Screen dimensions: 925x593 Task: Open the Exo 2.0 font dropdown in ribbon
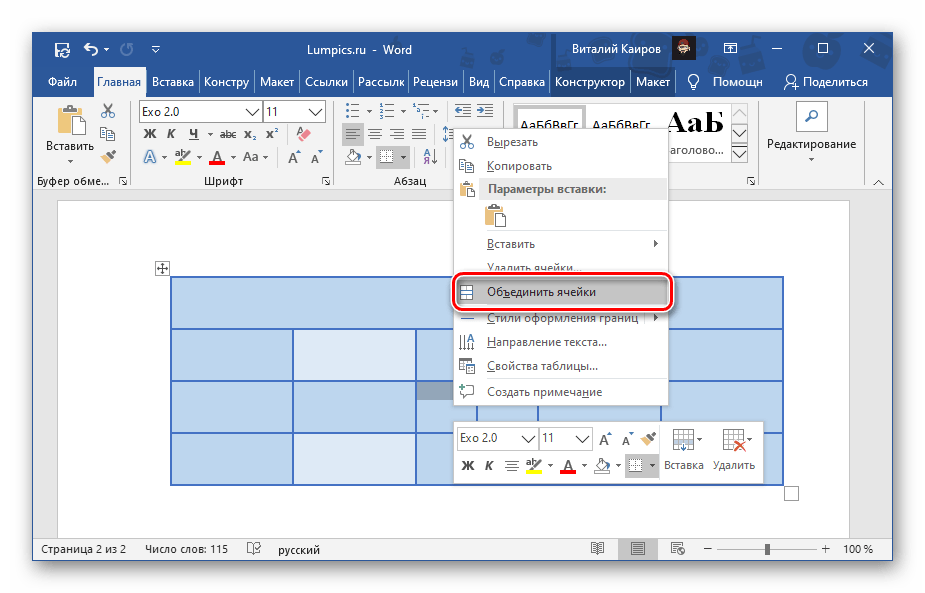coord(253,111)
